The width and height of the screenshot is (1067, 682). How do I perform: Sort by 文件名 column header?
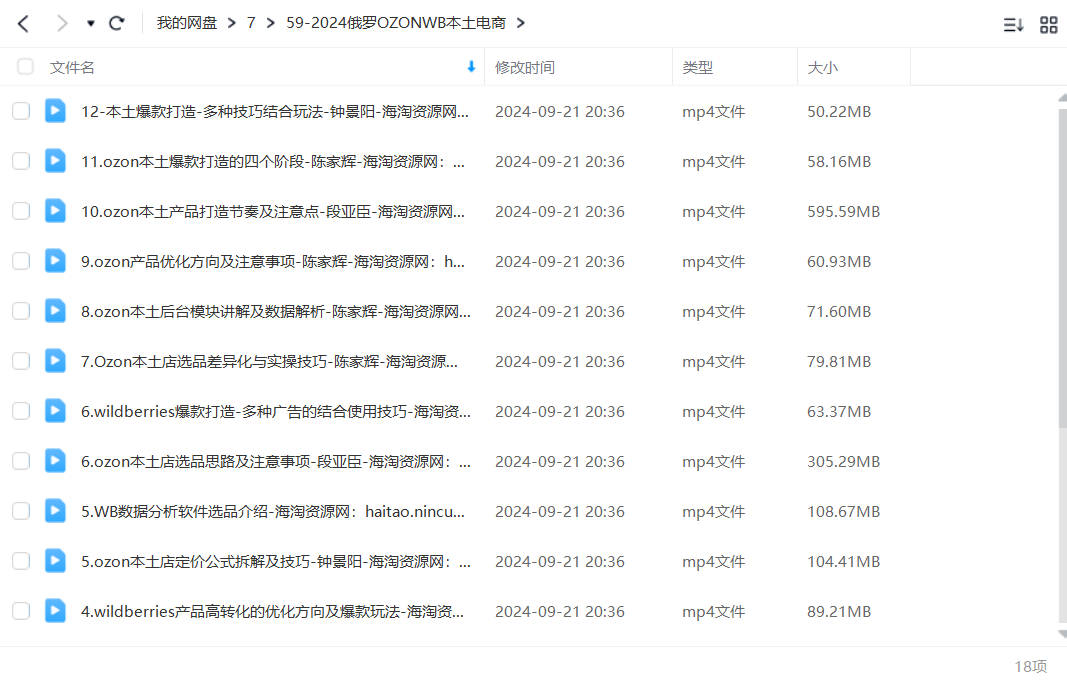72,67
